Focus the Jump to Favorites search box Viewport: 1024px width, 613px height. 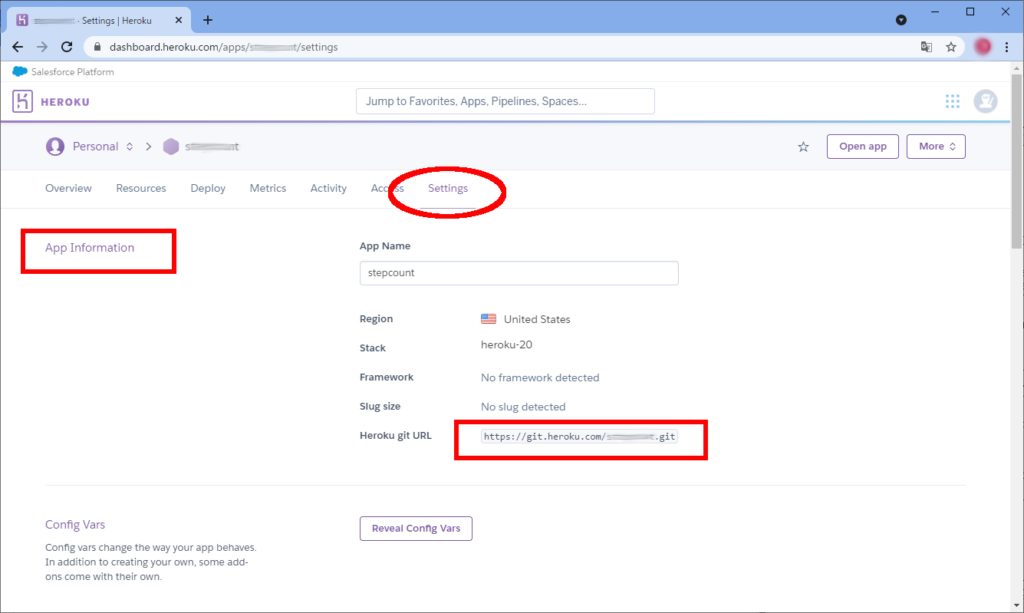(x=505, y=101)
